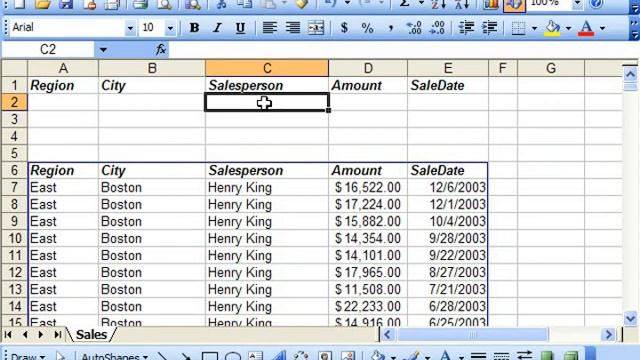Click Decrease Decimal icon
The width and height of the screenshot is (640, 360).
coord(437,28)
